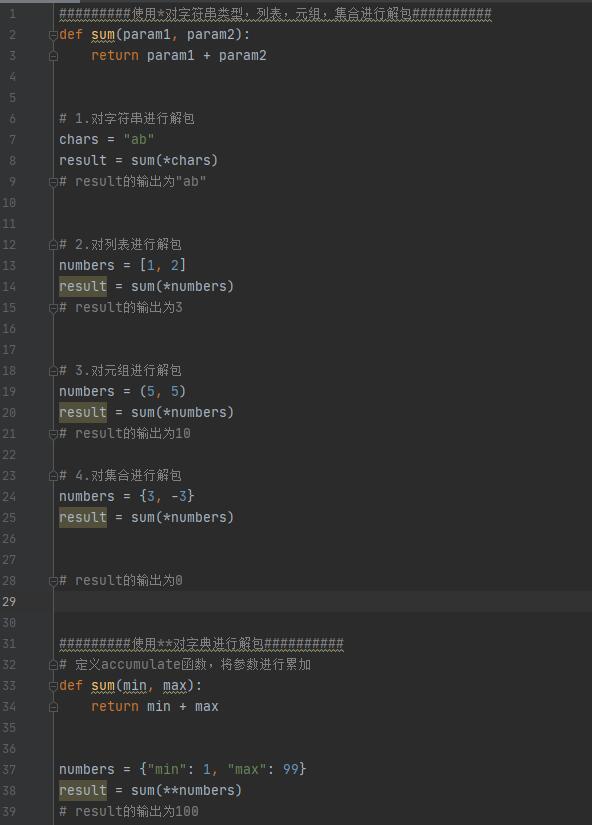Collapse the sum(min, max) function definition
This screenshot has height=825, width=592.
[x=53, y=686]
